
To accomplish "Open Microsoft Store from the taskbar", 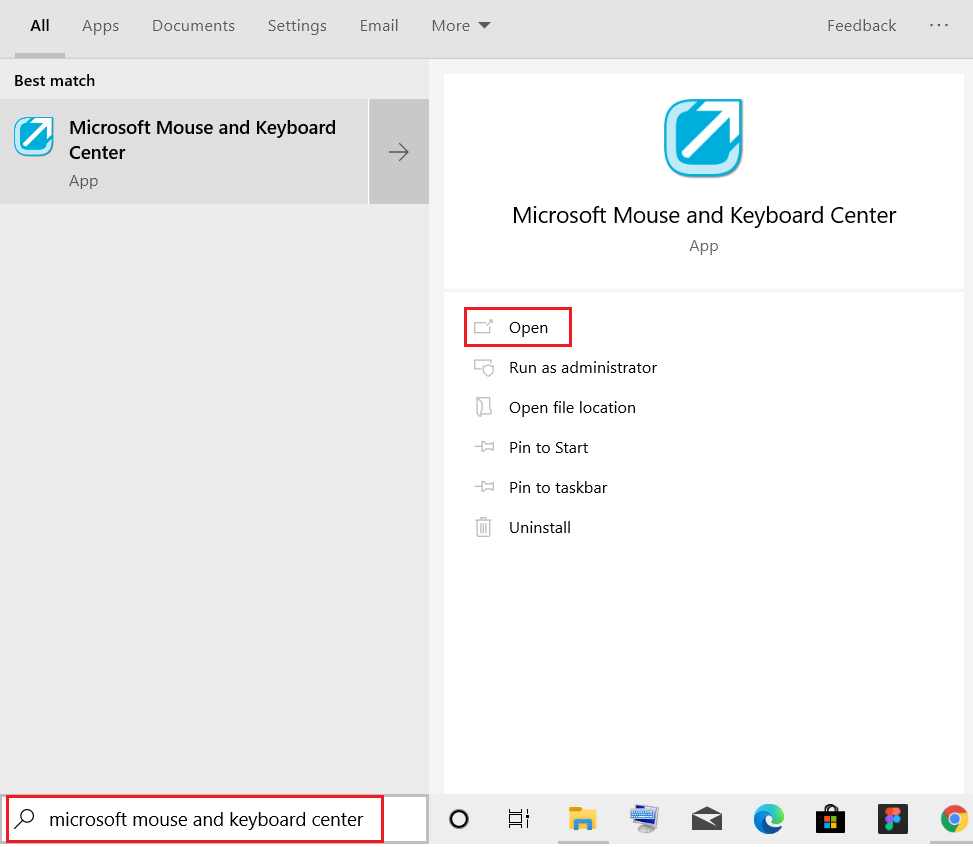I will (x=829, y=819).
